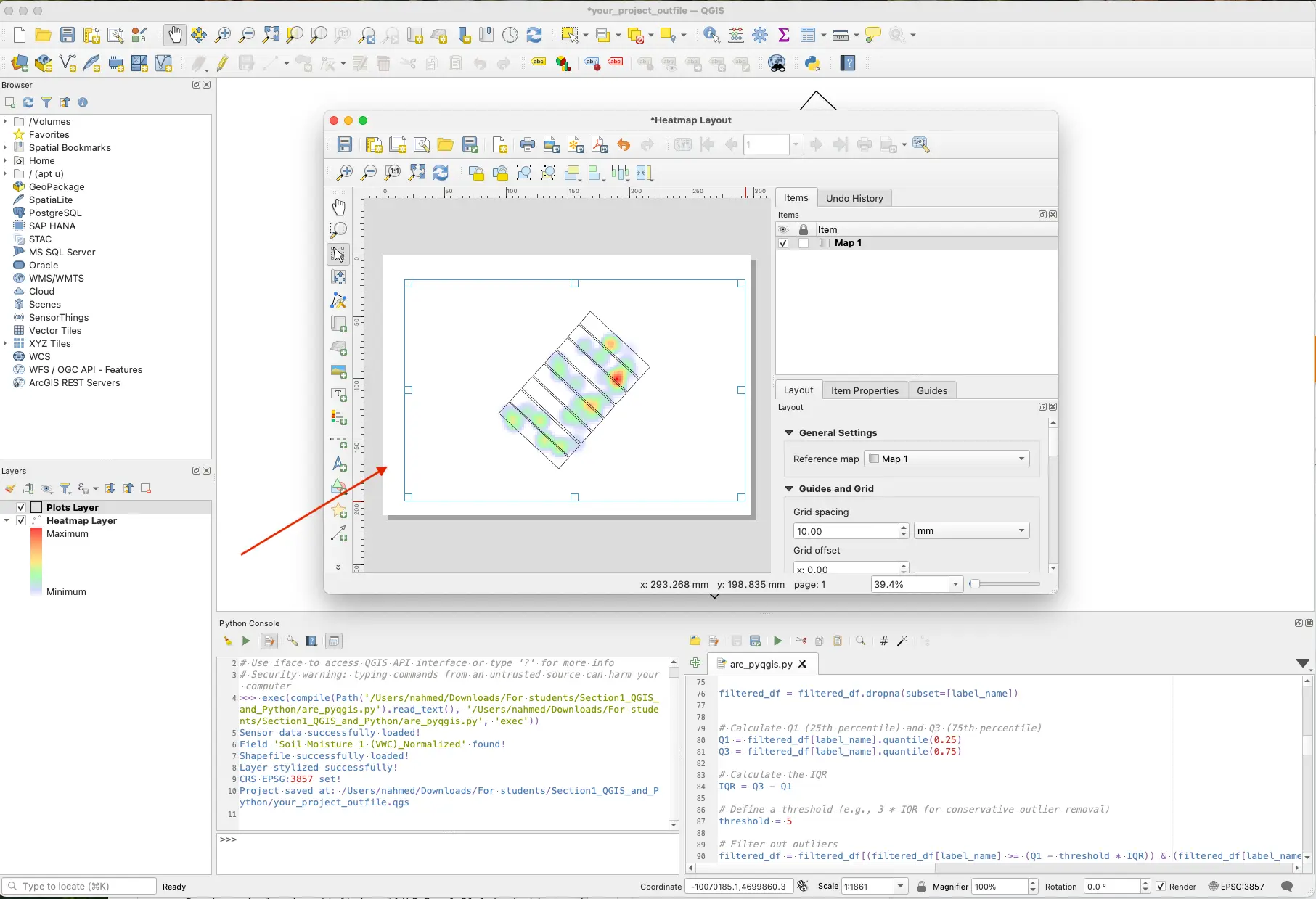Toggle Plots Layer visibility checkbox

tap(21, 507)
